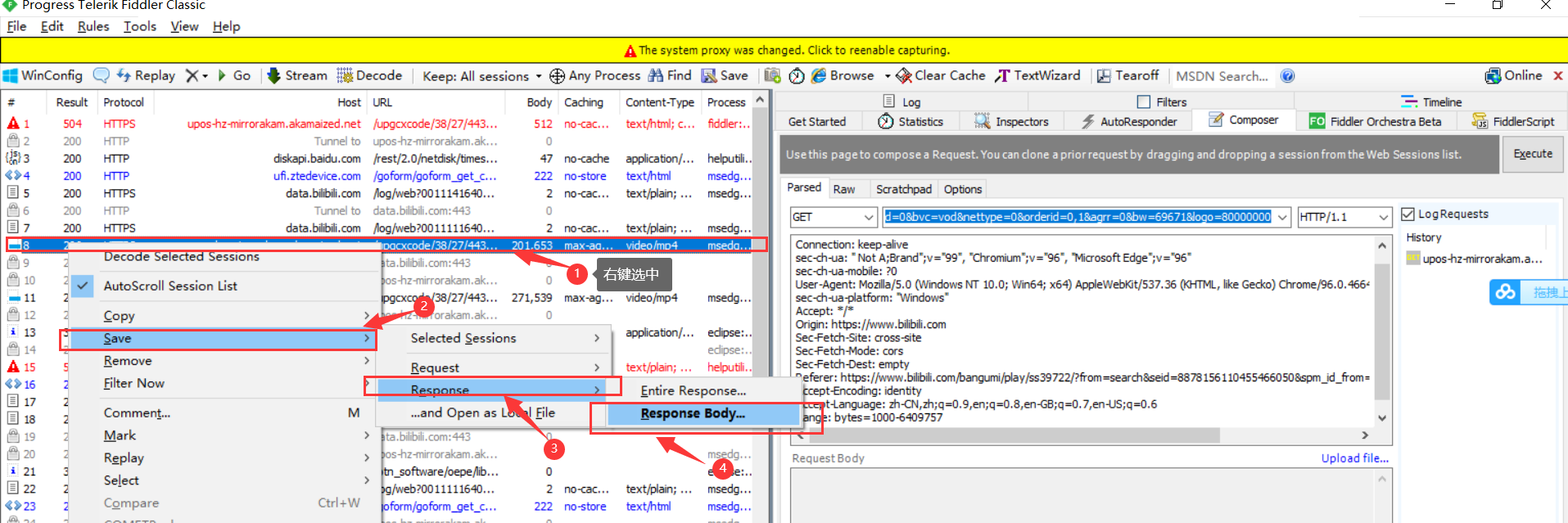Open the AutoResponder tab
This screenshot has height=523, width=1568.
[1129, 121]
